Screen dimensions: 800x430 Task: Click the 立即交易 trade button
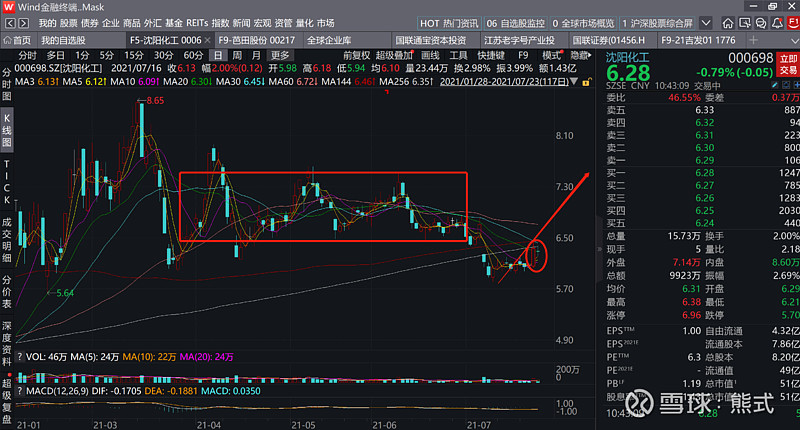click(788, 65)
